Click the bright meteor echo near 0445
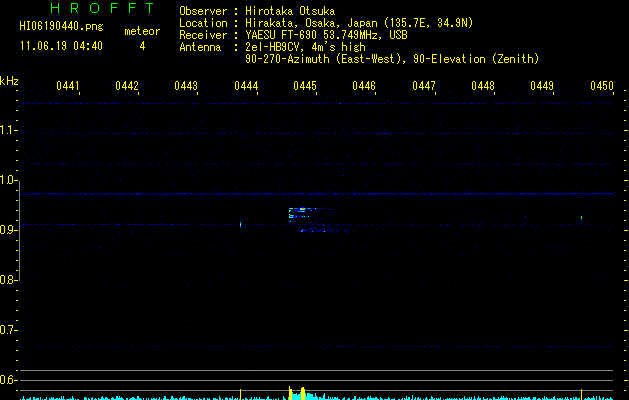629x400 pixels. click(x=302, y=209)
